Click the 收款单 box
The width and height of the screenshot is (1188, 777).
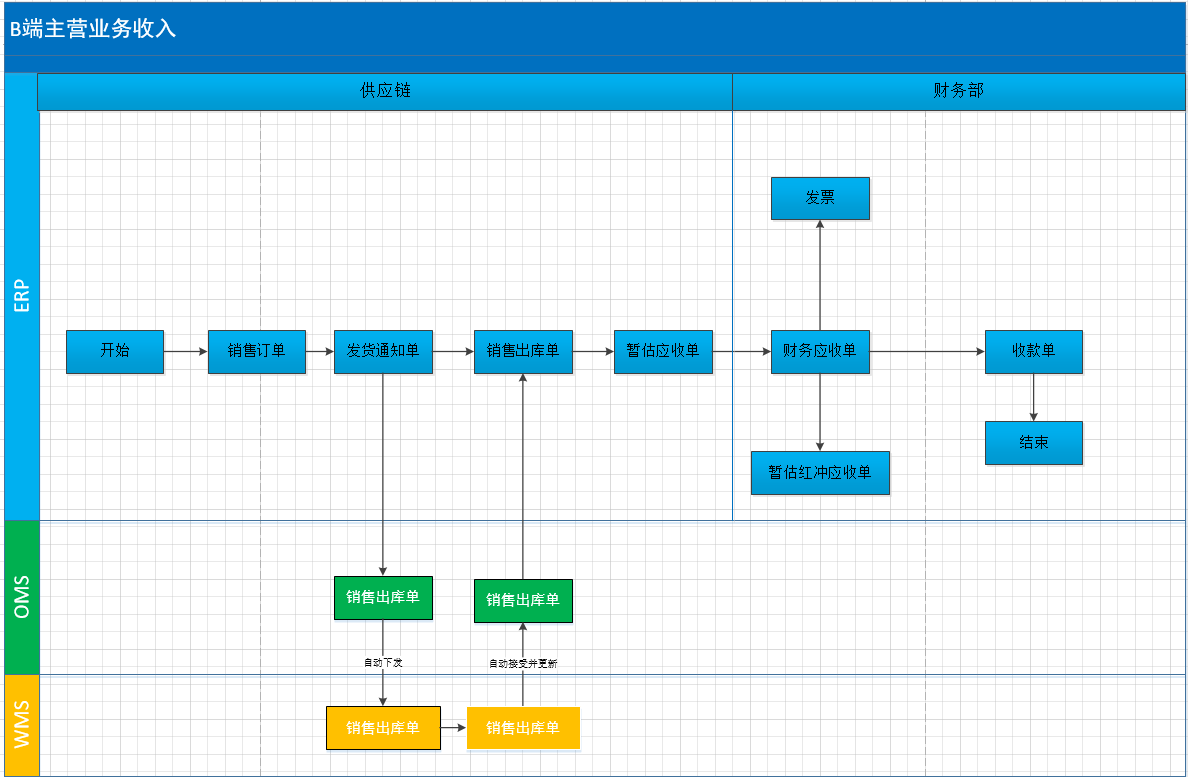(1034, 351)
